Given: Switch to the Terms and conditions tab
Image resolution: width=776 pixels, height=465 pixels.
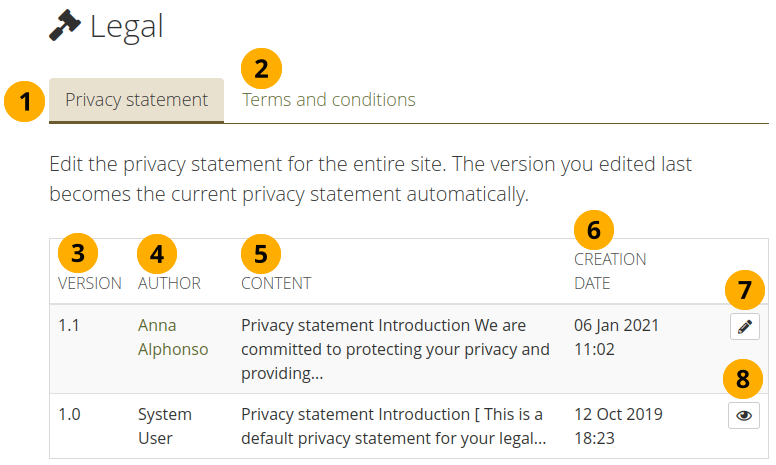Looking at the screenshot, I should (x=329, y=100).
